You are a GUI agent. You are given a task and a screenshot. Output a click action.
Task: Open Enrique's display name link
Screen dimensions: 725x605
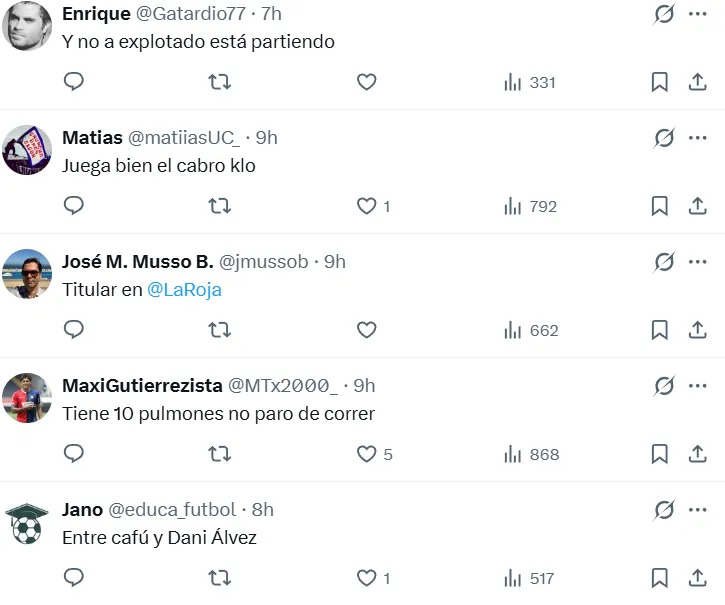click(x=96, y=14)
